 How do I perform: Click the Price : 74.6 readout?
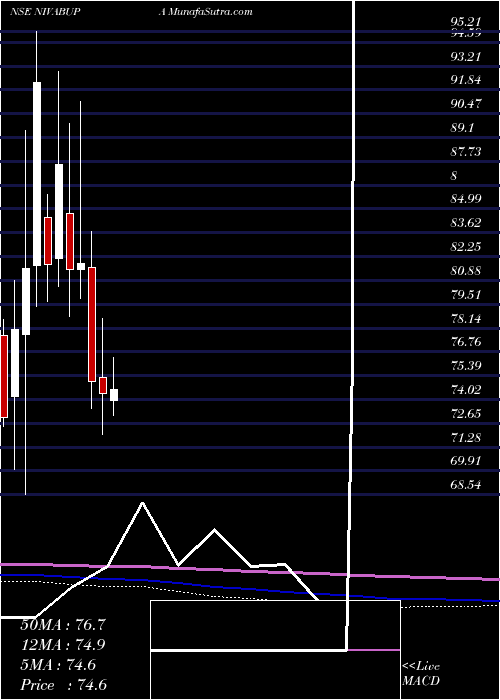[x=63, y=685]
